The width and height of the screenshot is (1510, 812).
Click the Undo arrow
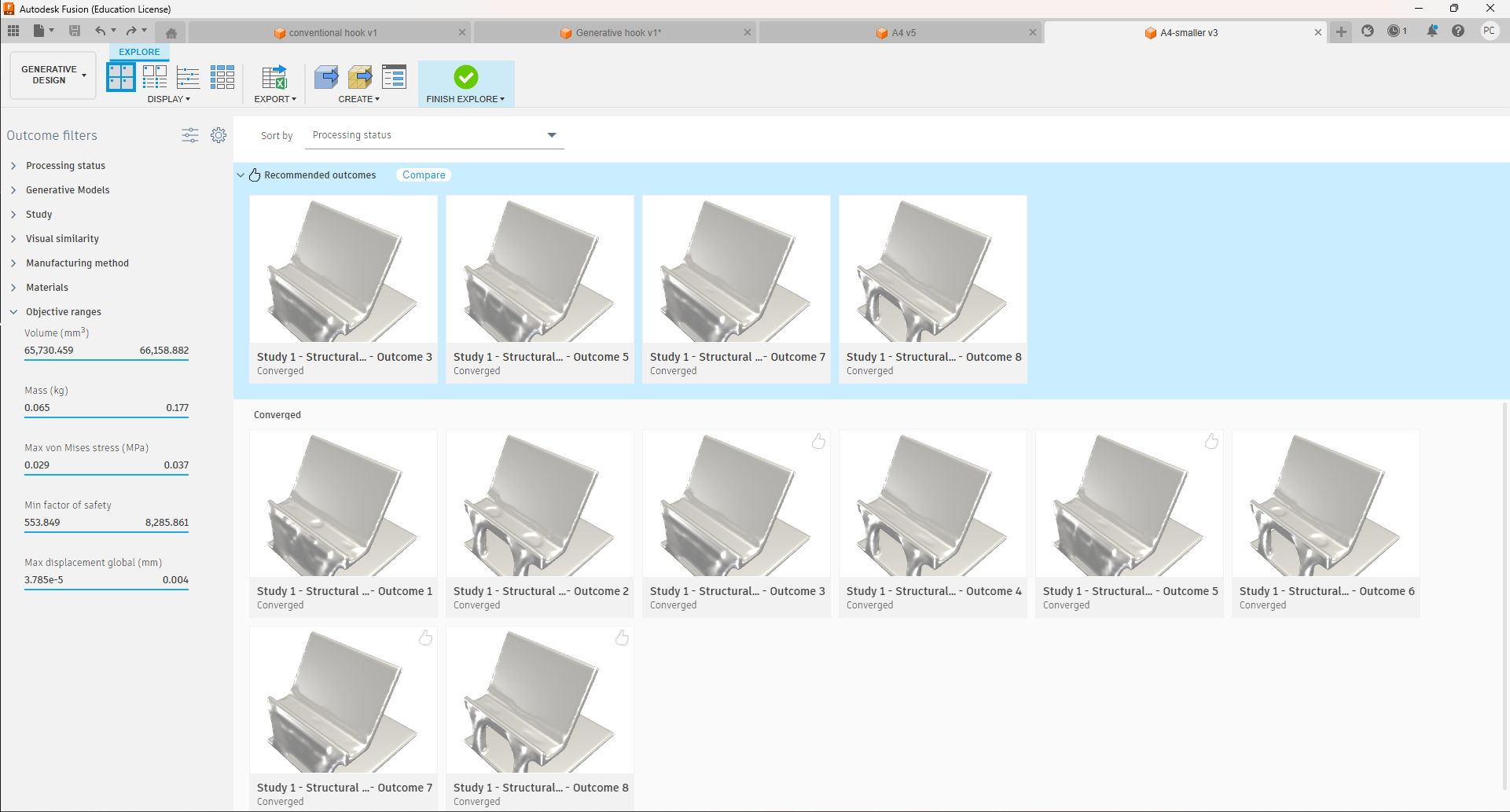pos(100,31)
